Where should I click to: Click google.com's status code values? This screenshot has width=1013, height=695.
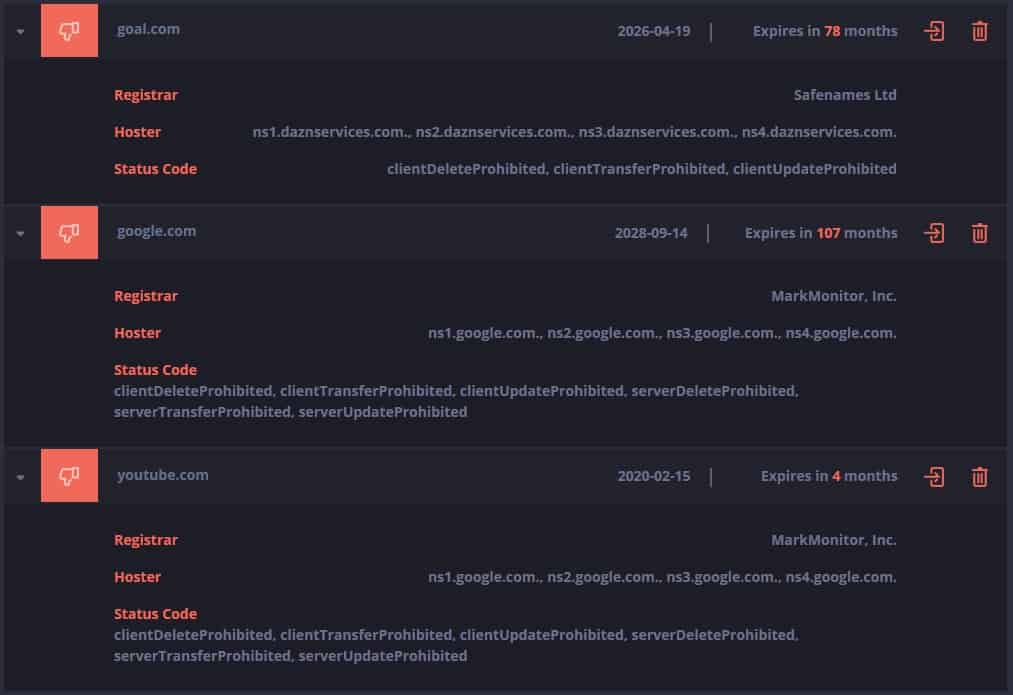456,401
